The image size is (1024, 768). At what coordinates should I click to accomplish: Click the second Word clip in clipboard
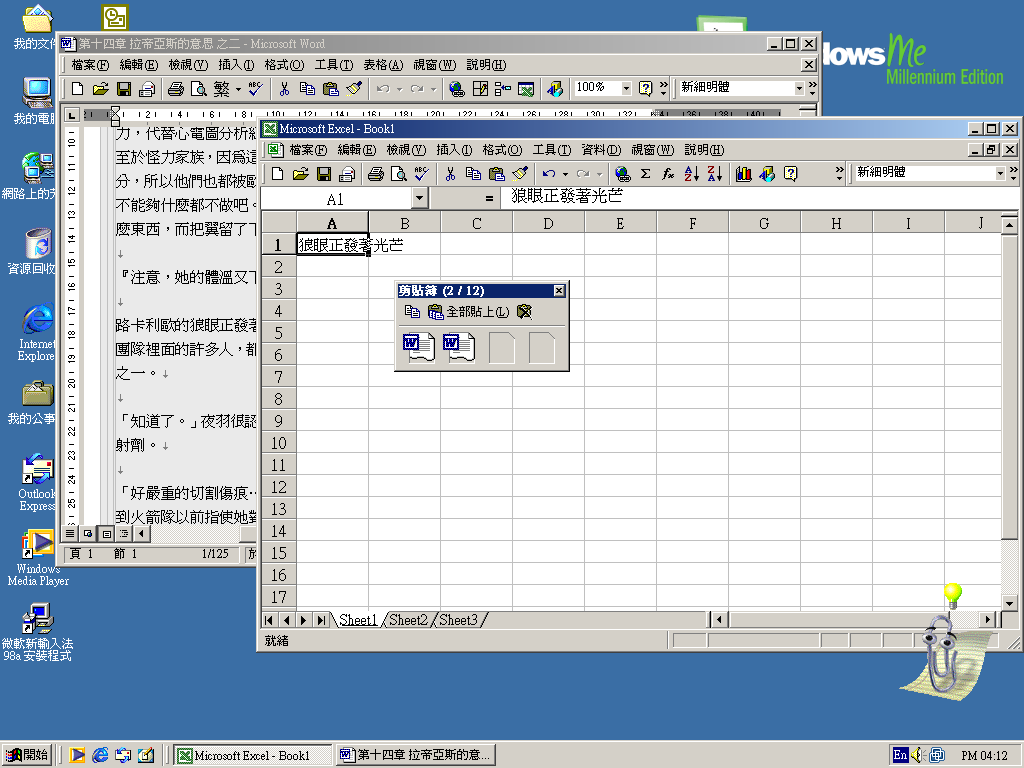(458, 347)
